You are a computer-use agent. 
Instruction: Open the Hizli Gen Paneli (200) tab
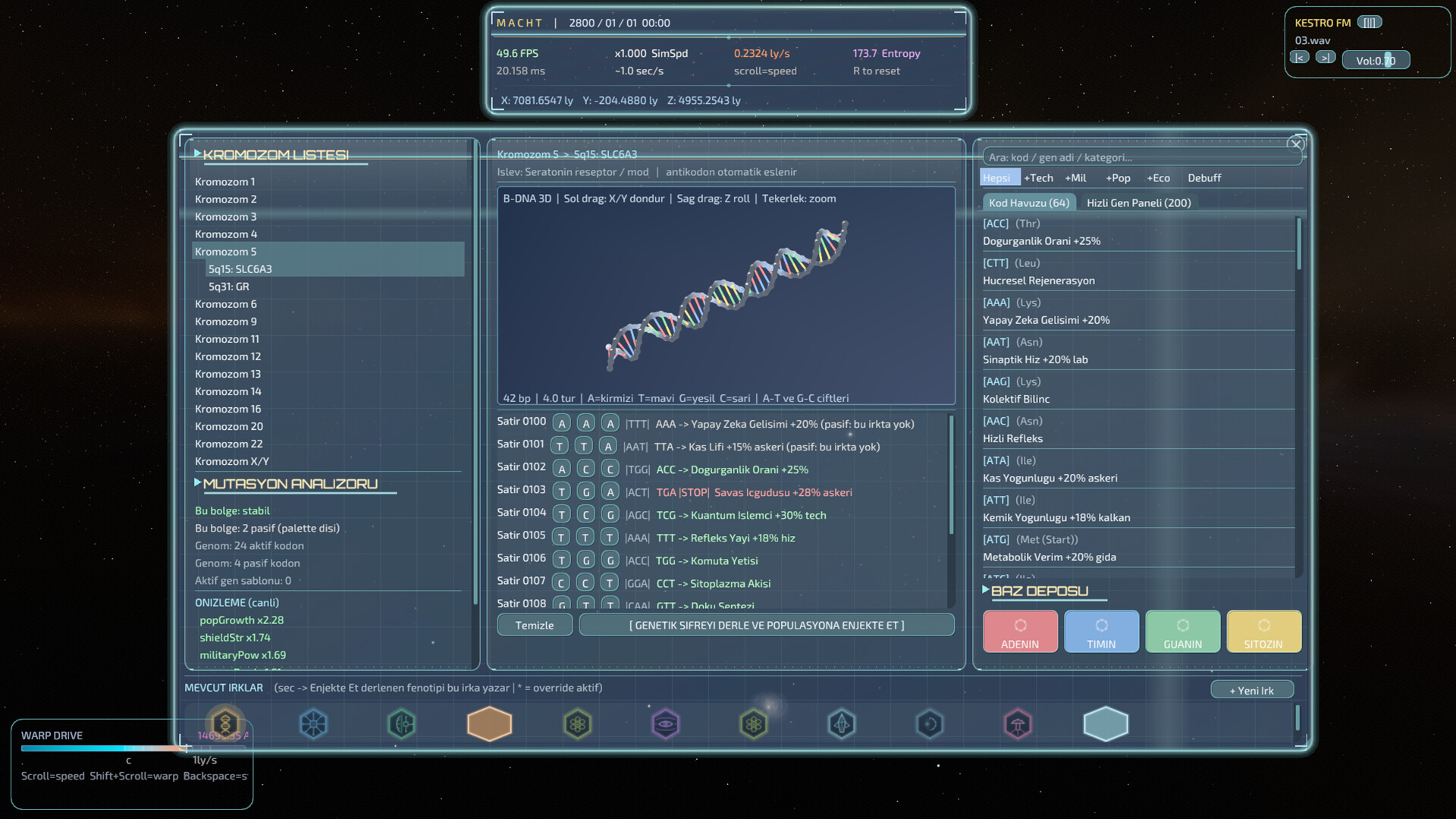pos(1138,203)
